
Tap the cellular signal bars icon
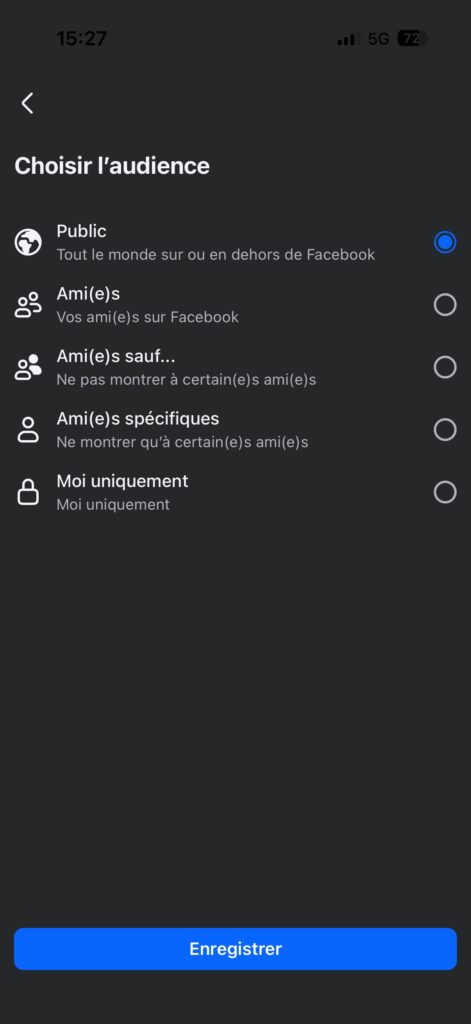pyautogui.click(x=348, y=40)
